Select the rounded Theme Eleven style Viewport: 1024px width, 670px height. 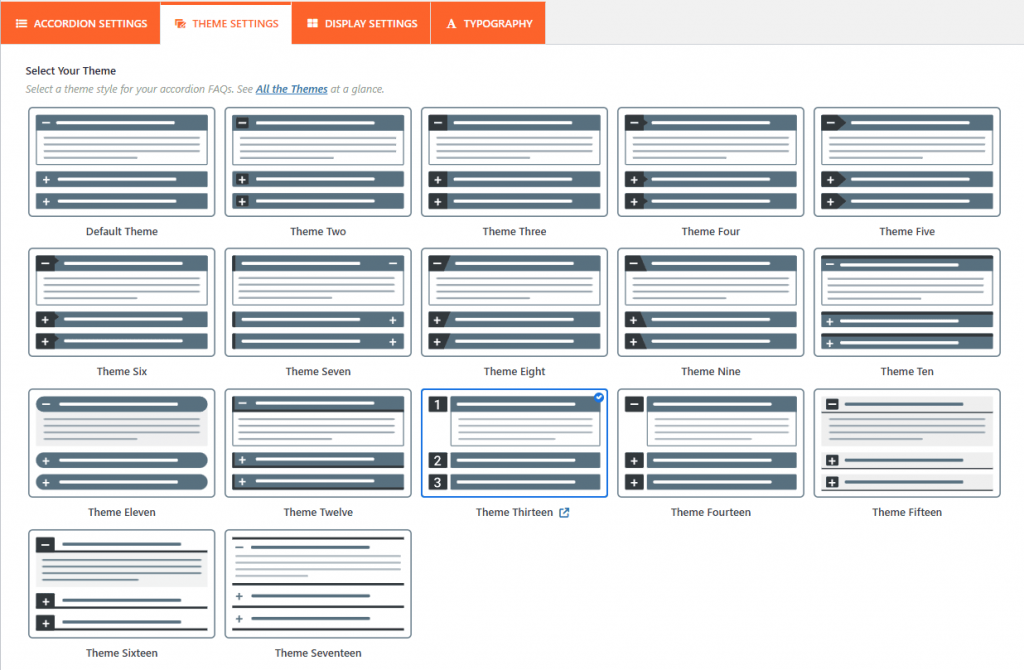[x=121, y=443]
